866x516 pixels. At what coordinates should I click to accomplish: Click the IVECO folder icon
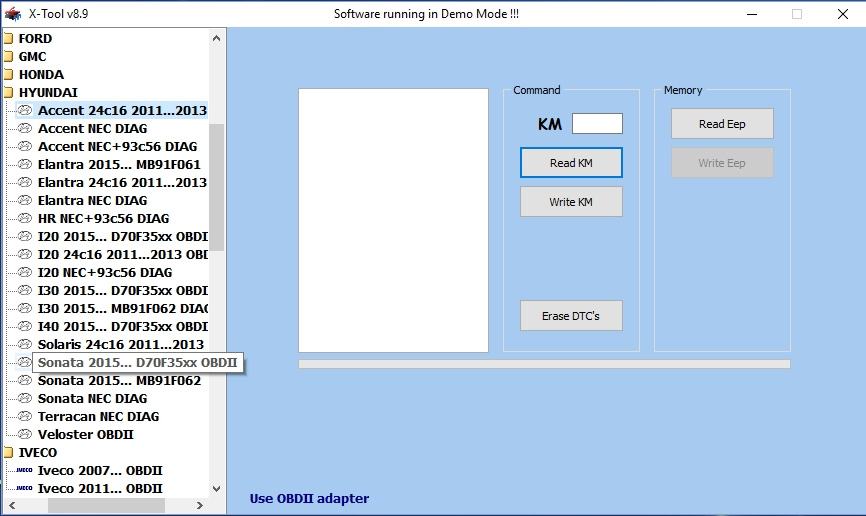click(8, 452)
